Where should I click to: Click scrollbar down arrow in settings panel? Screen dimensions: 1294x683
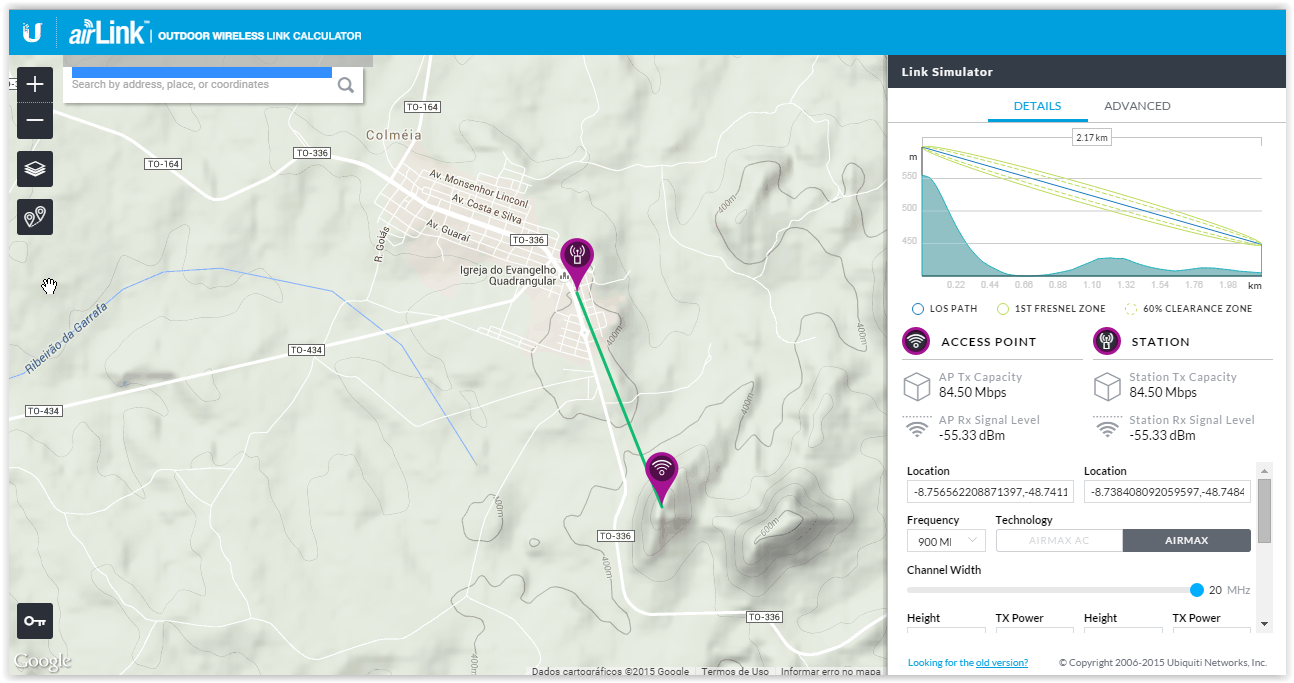click(x=1264, y=624)
